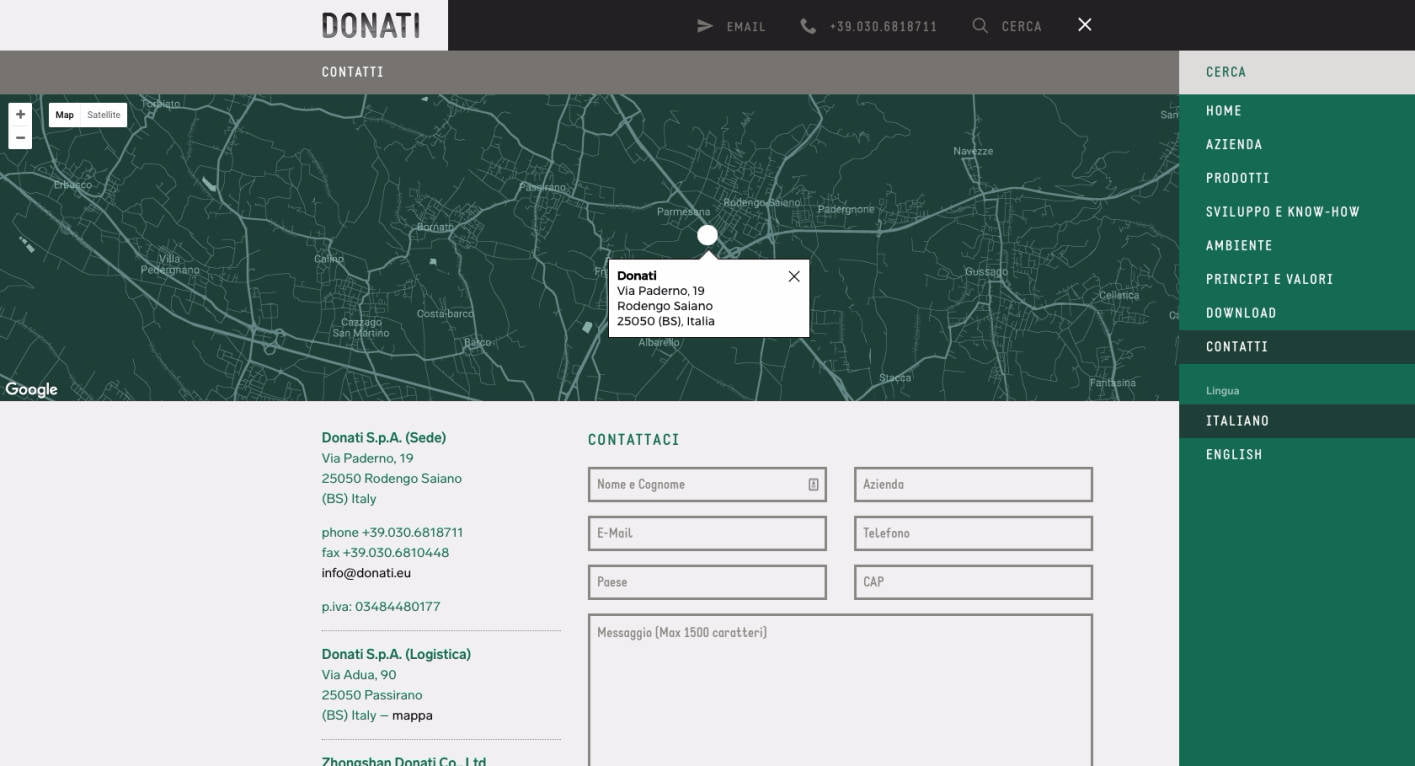Click the Donati S.p.A. (Logistica) heading
This screenshot has height=766, width=1415.
pos(396,654)
